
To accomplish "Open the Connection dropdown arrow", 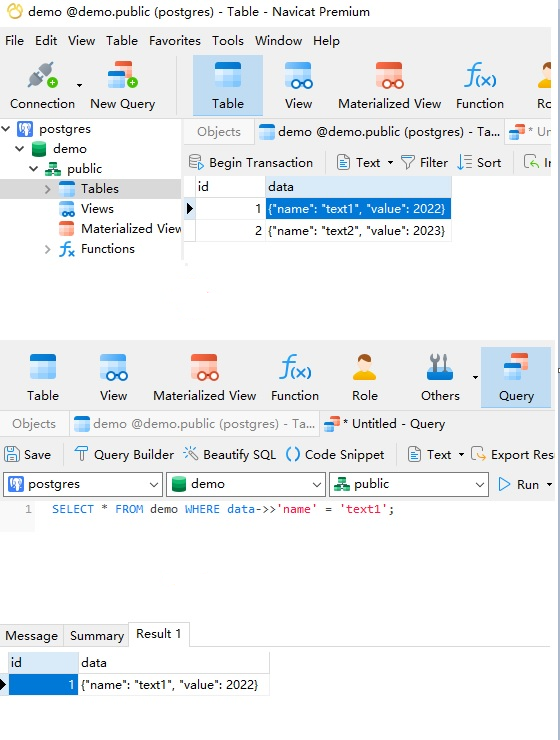I will 79,85.
